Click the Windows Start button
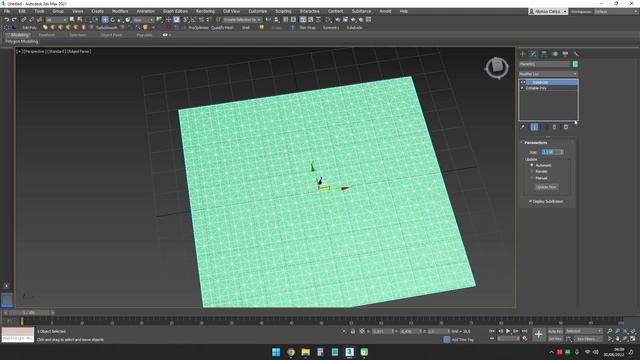 (x=276, y=352)
